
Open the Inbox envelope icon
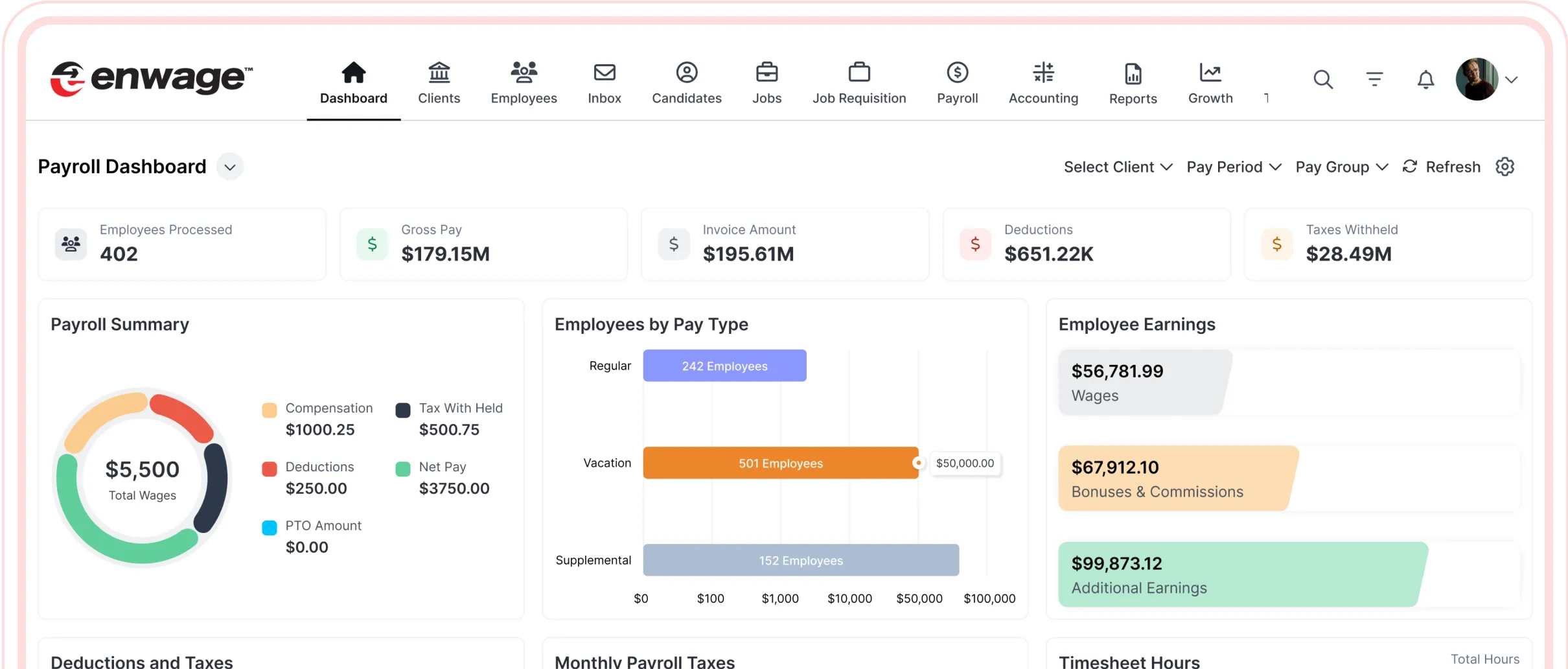pos(604,73)
